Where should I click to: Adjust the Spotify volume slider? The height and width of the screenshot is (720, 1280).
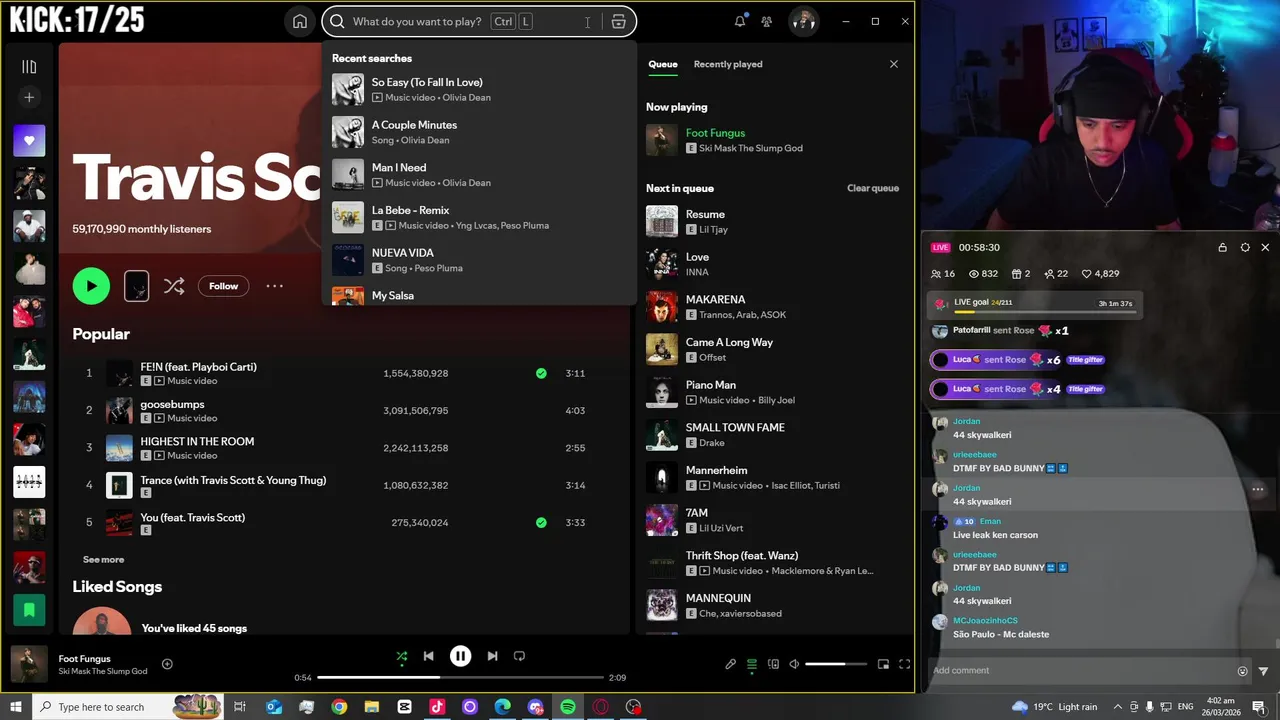836,664
